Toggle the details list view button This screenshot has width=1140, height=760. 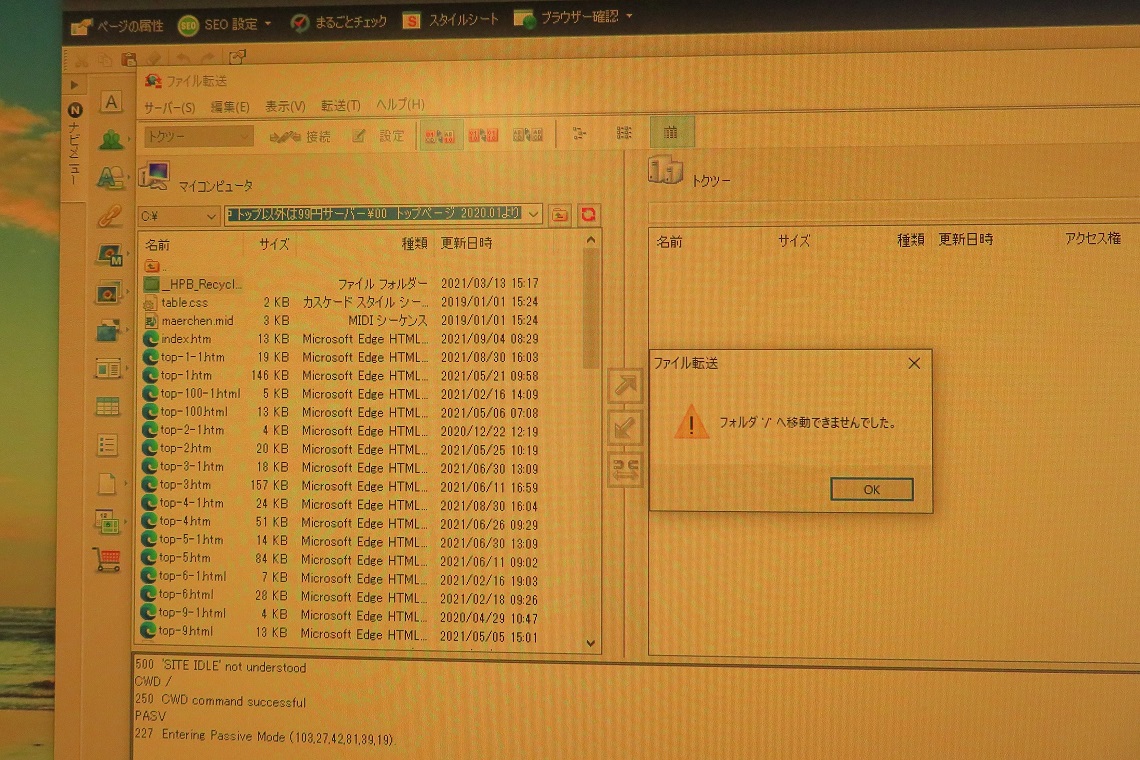(x=671, y=133)
